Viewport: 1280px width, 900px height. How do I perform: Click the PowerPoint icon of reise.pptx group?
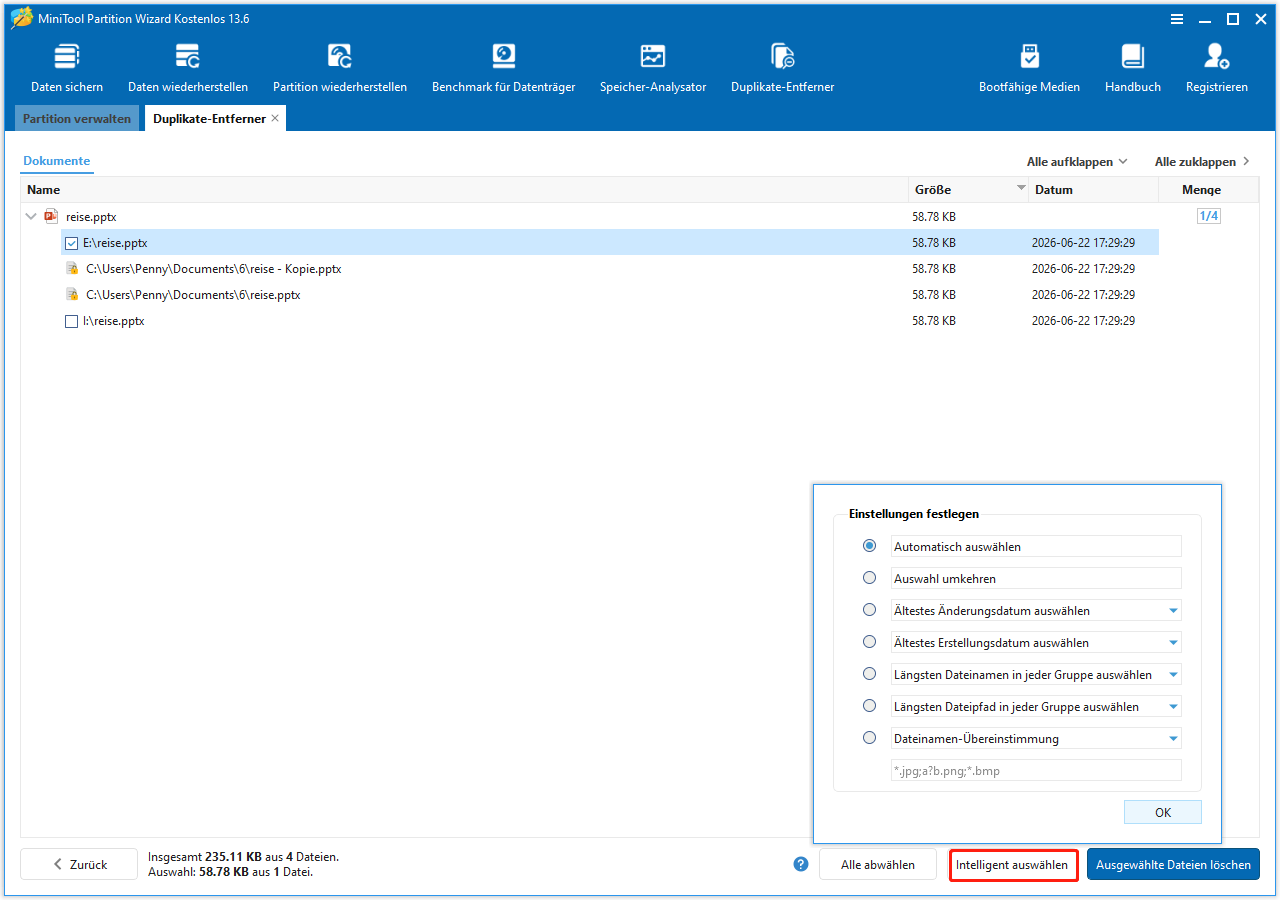[x=51, y=216]
